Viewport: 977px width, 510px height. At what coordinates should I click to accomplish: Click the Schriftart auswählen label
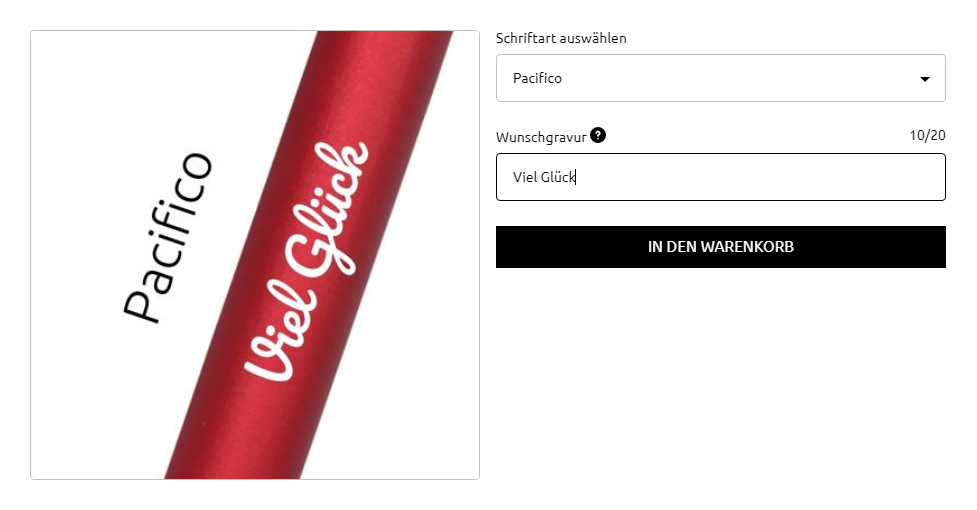561,38
